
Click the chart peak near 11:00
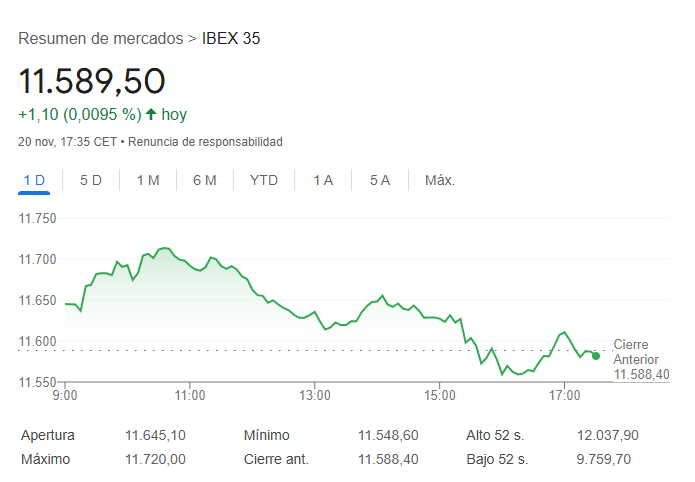164,248
